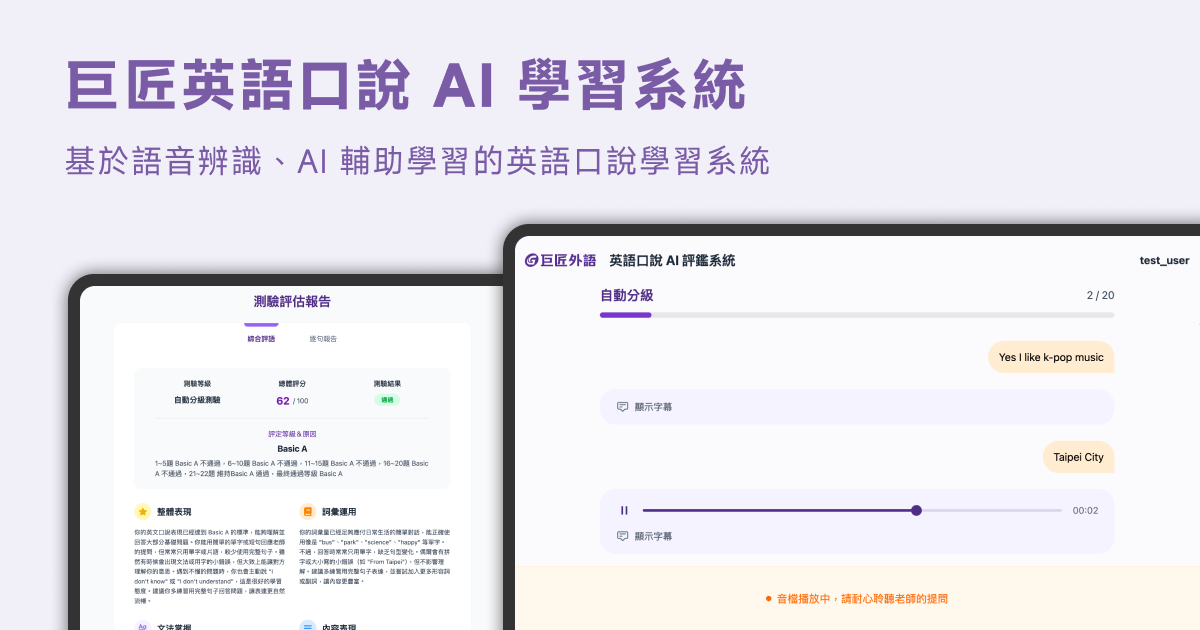
Task: Click the orange book icon for 詞彙運用
Action: pos(308,511)
